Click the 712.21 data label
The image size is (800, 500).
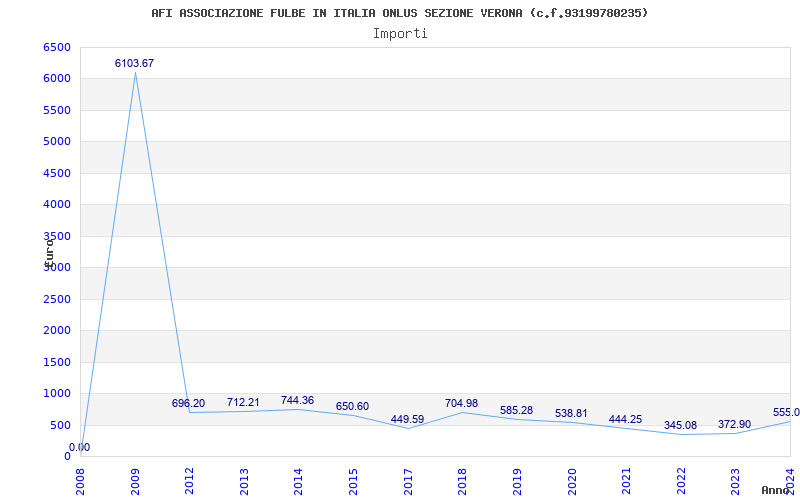(243, 402)
